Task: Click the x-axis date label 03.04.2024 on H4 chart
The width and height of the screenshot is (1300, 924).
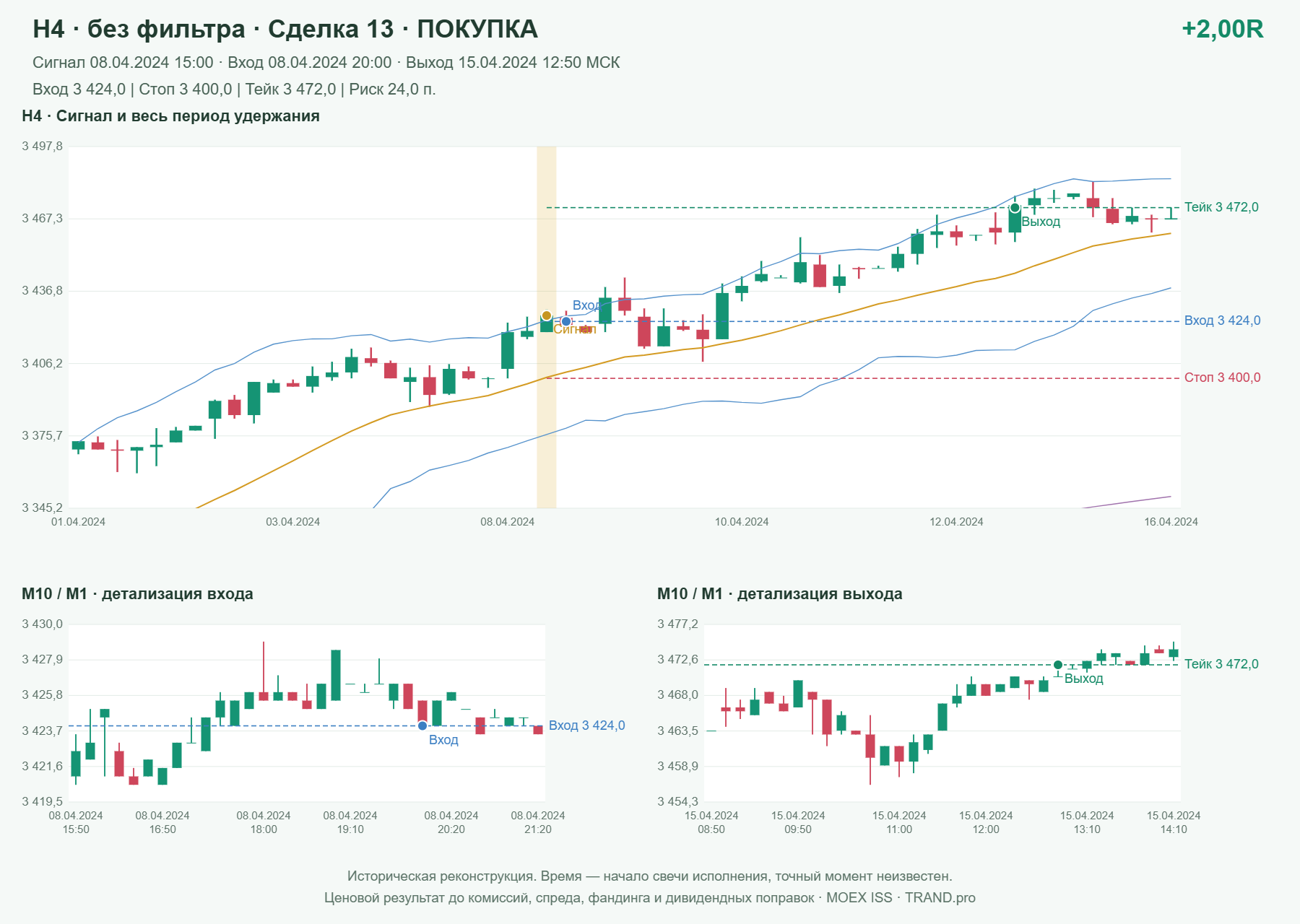Action: [x=292, y=522]
